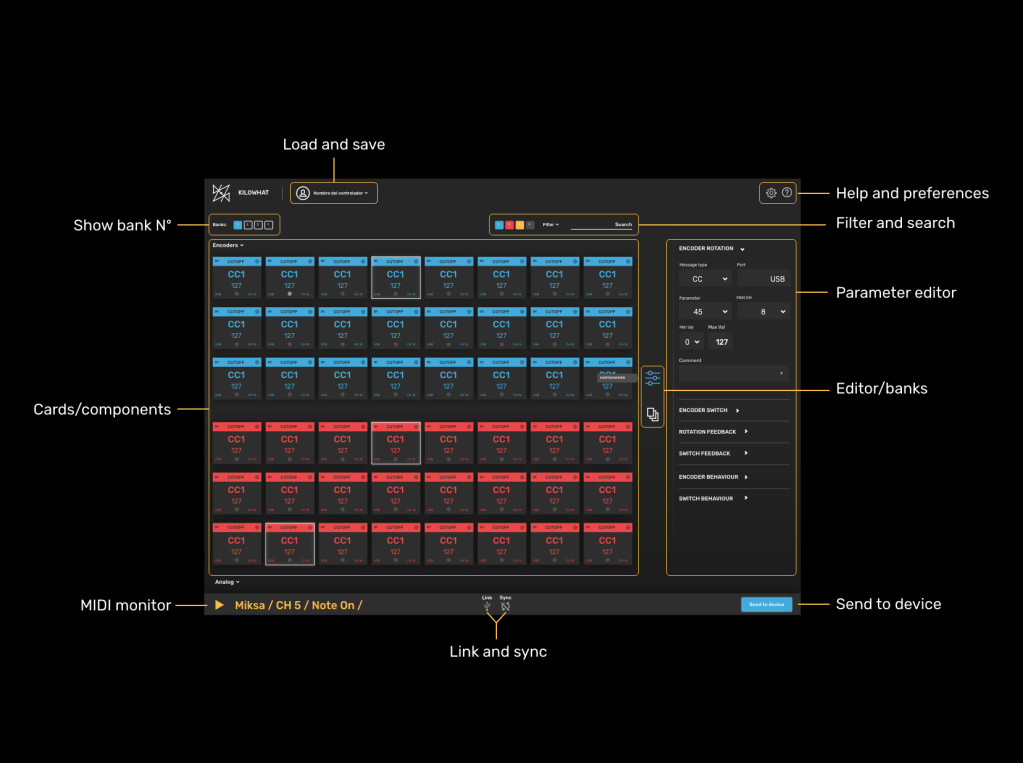
Task: Open the Message type CC dropdown
Action: point(704,280)
